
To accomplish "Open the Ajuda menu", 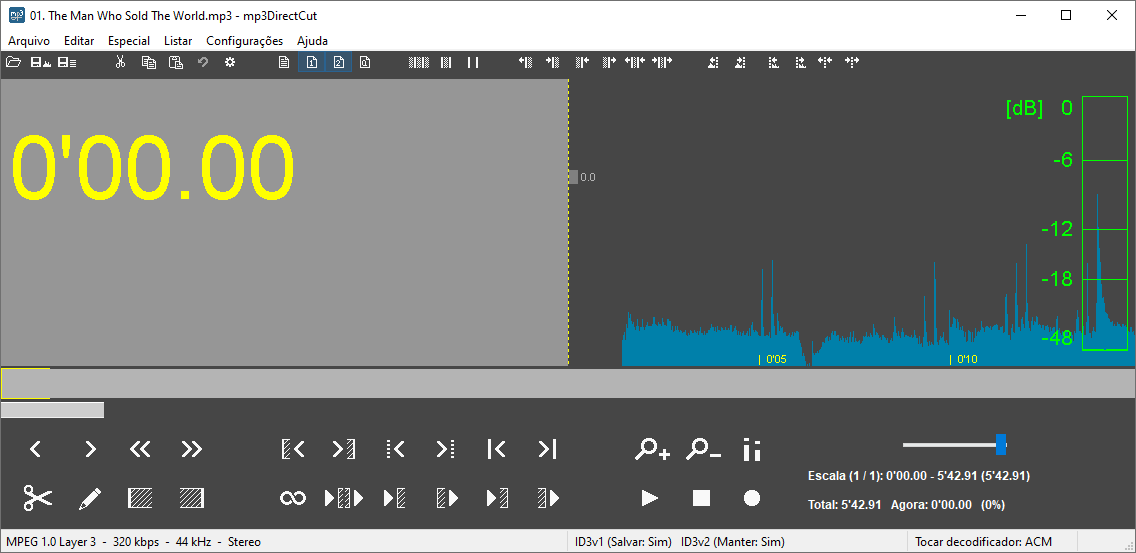I will tap(312, 41).
